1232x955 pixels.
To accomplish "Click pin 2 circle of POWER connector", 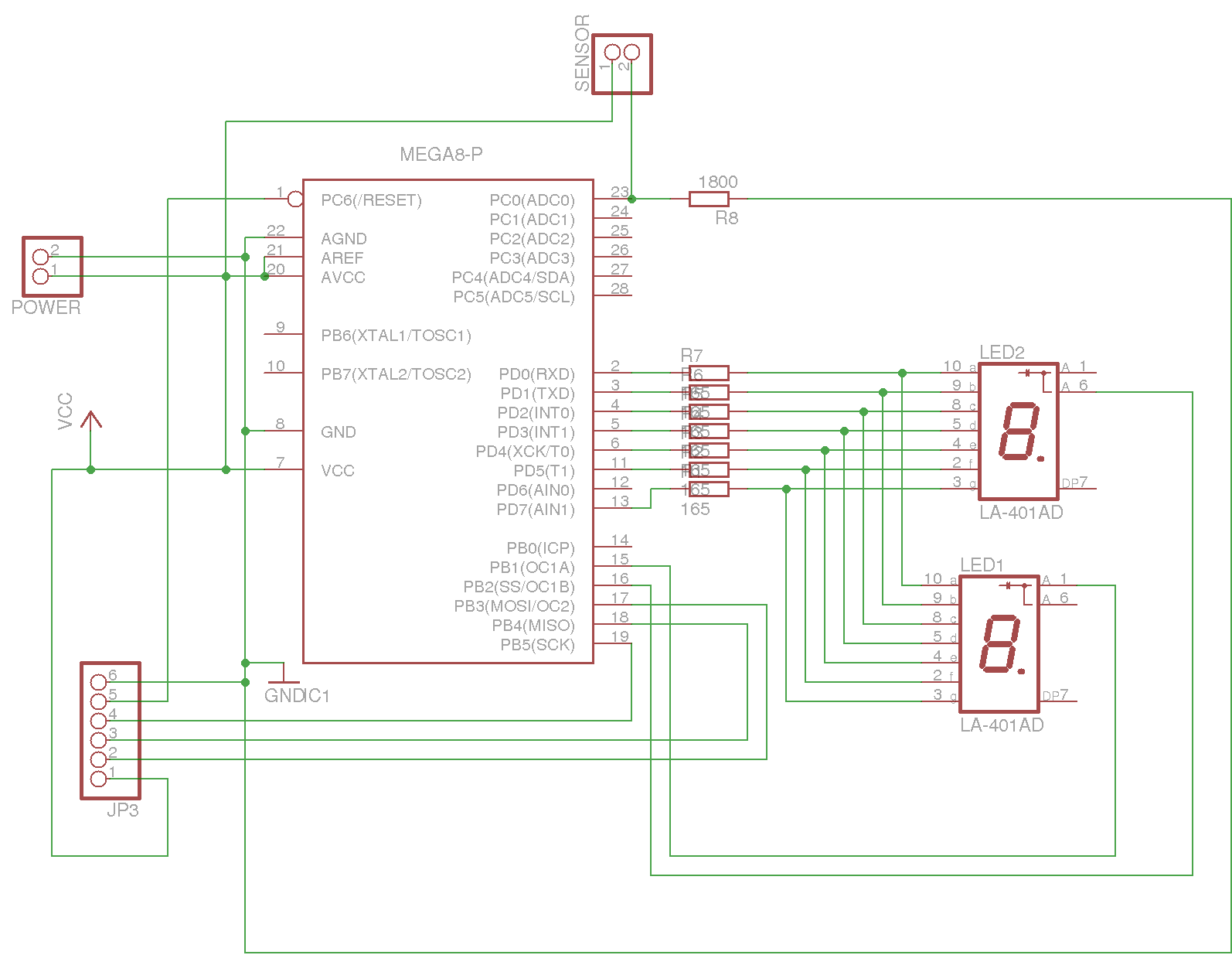I will (40, 257).
